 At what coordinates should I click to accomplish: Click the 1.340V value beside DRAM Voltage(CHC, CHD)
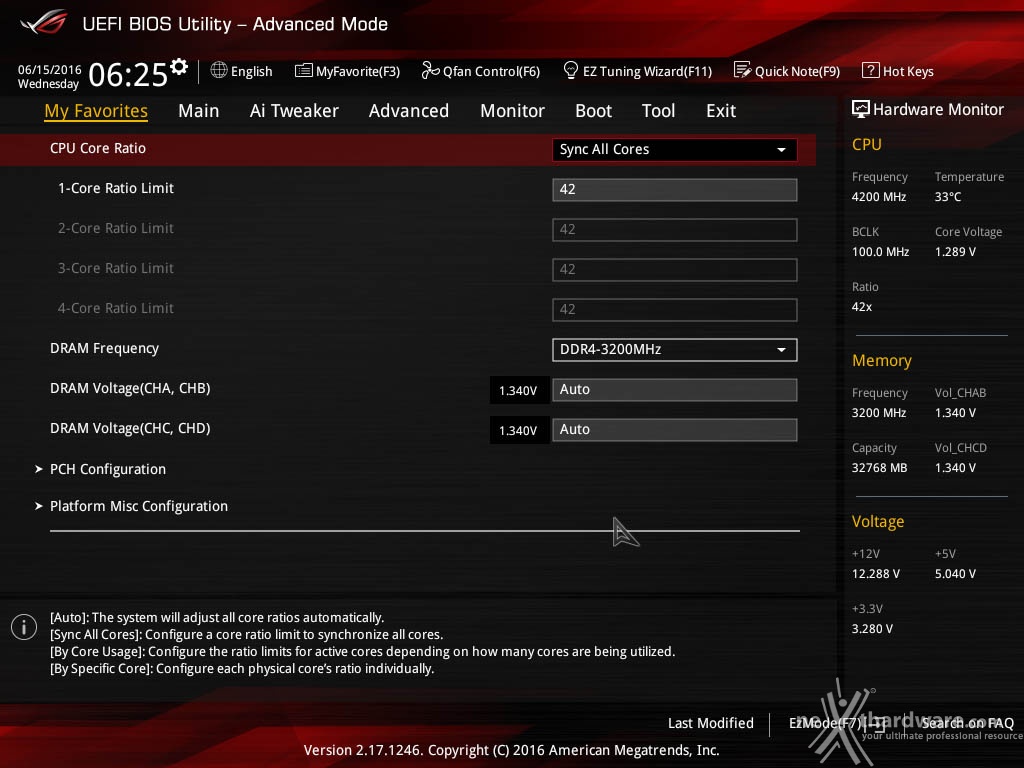coord(519,430)
